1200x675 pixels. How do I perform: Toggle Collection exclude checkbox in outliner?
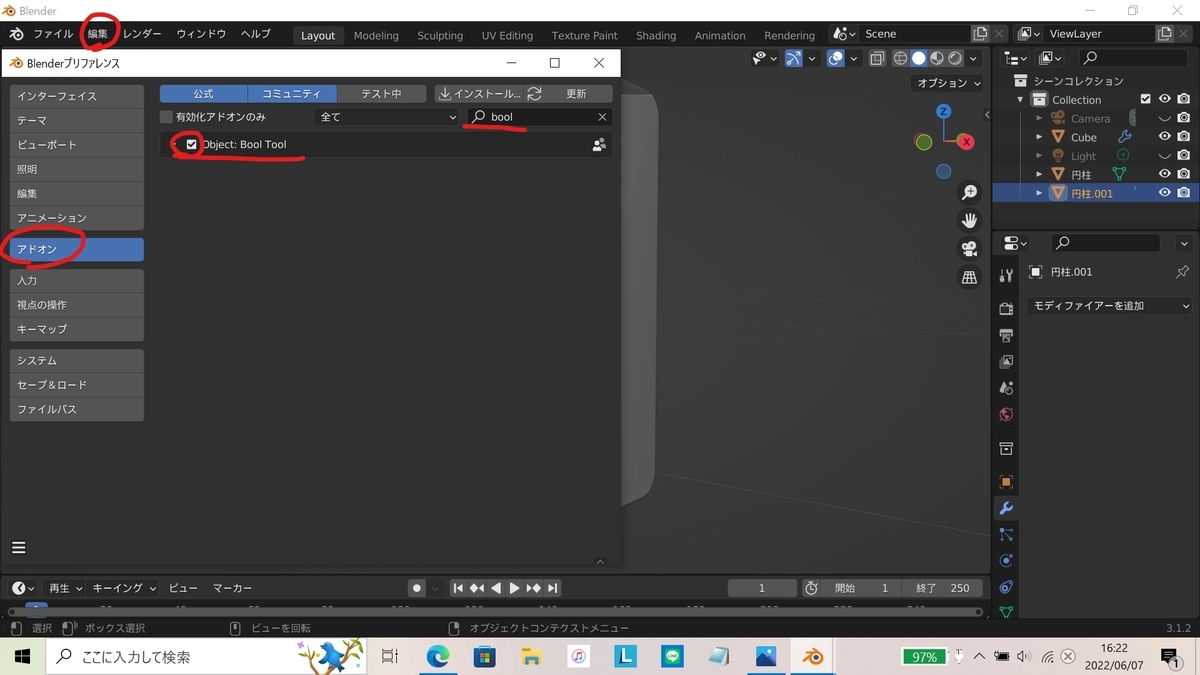pos(1146,100)
